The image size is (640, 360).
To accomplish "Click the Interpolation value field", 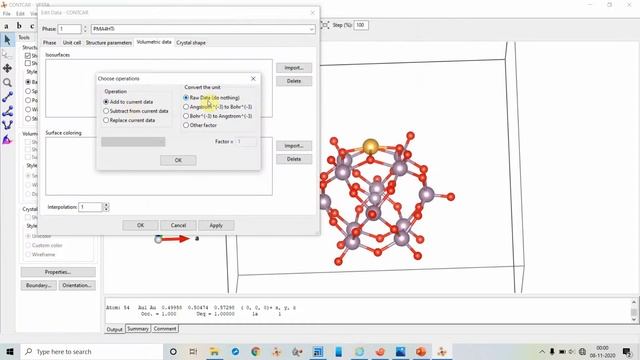I will tap(90, 207).
